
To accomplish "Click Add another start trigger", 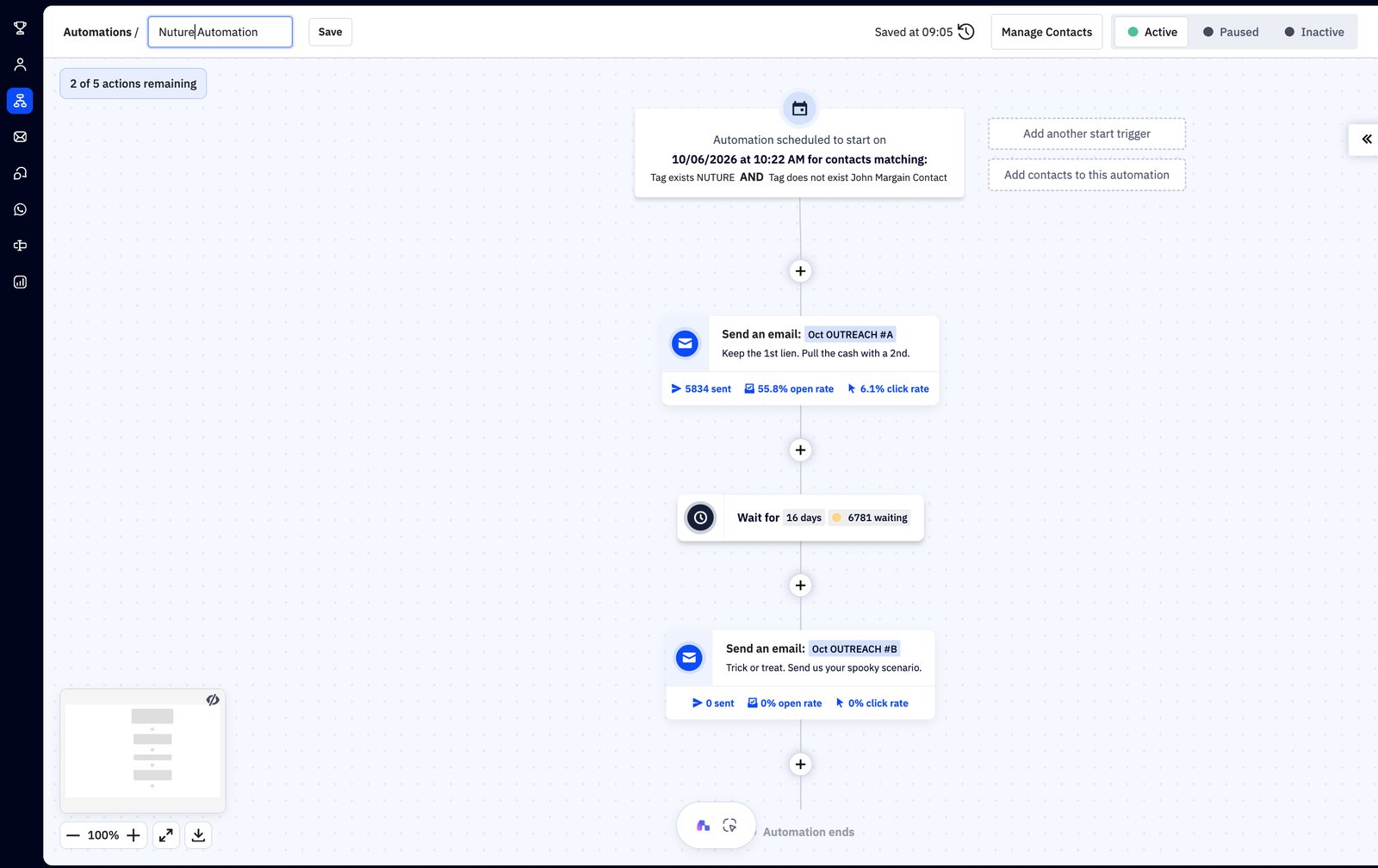I will [1087, 133].
